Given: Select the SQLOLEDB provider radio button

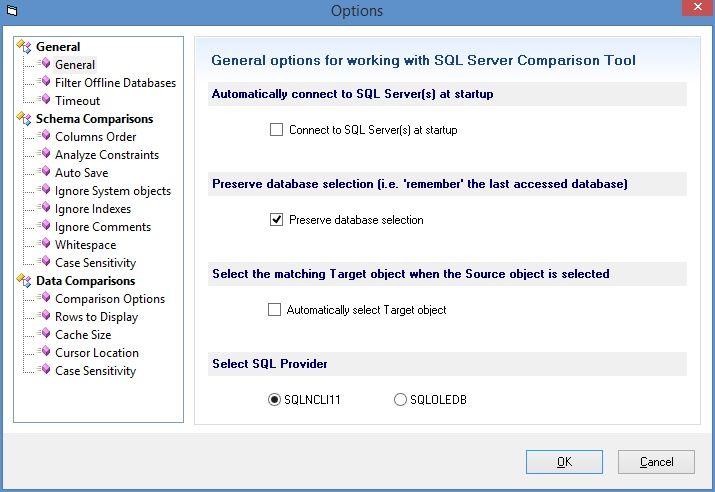Looking at the screenshot, I should click(x=400, y=399).
